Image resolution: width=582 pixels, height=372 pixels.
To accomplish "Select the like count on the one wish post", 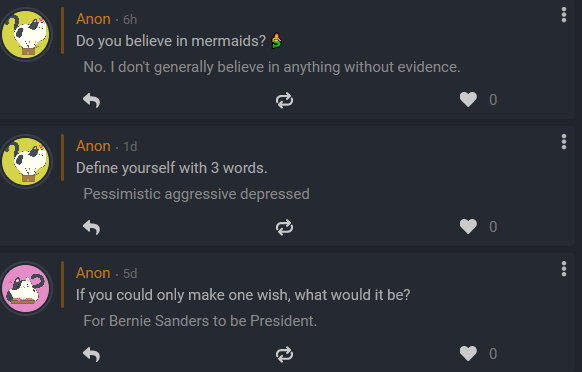I will click(x=493, y=354).
